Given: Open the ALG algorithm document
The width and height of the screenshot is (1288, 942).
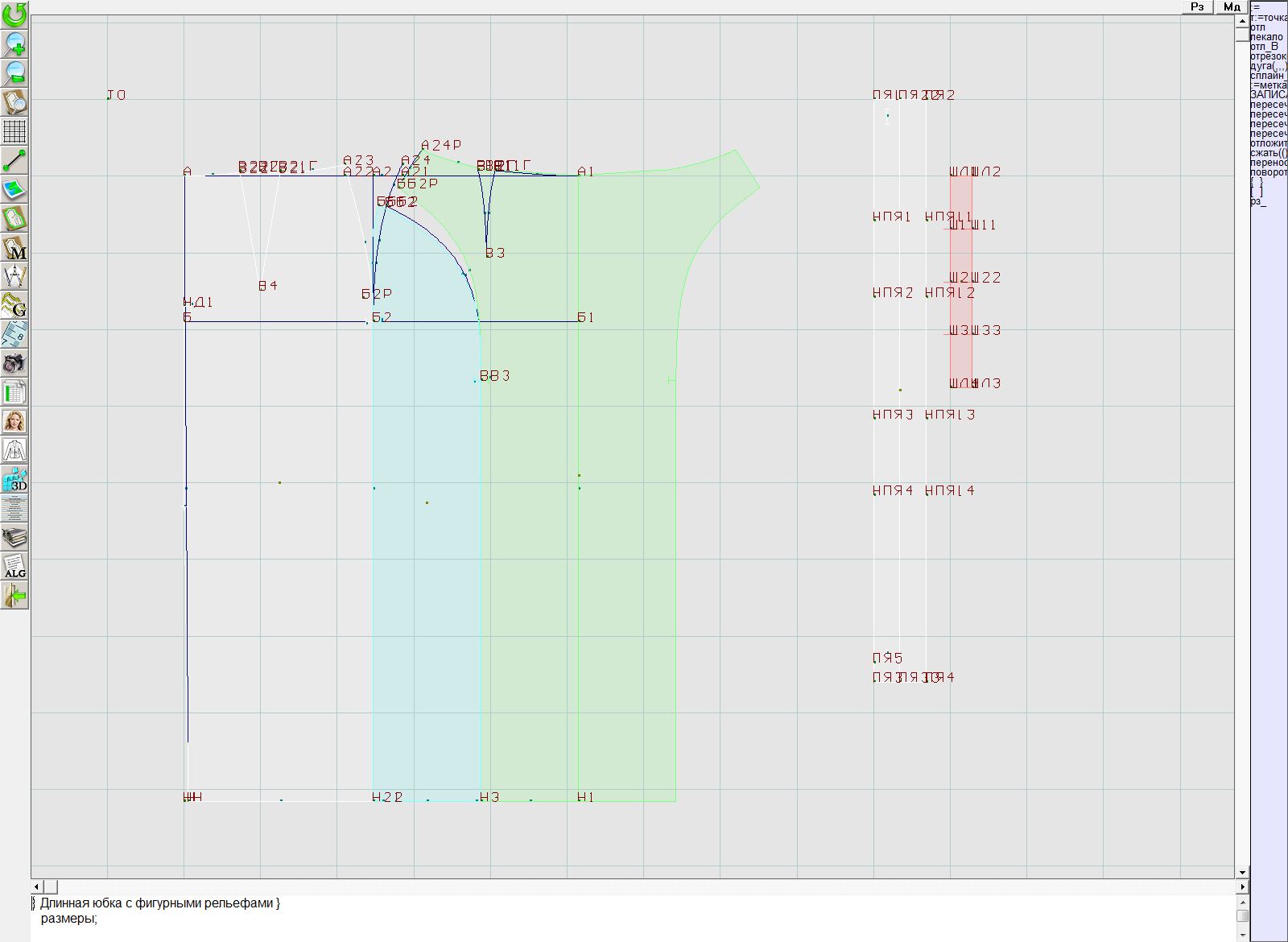Looking at the screenshot, I should (x=14, y=566).
